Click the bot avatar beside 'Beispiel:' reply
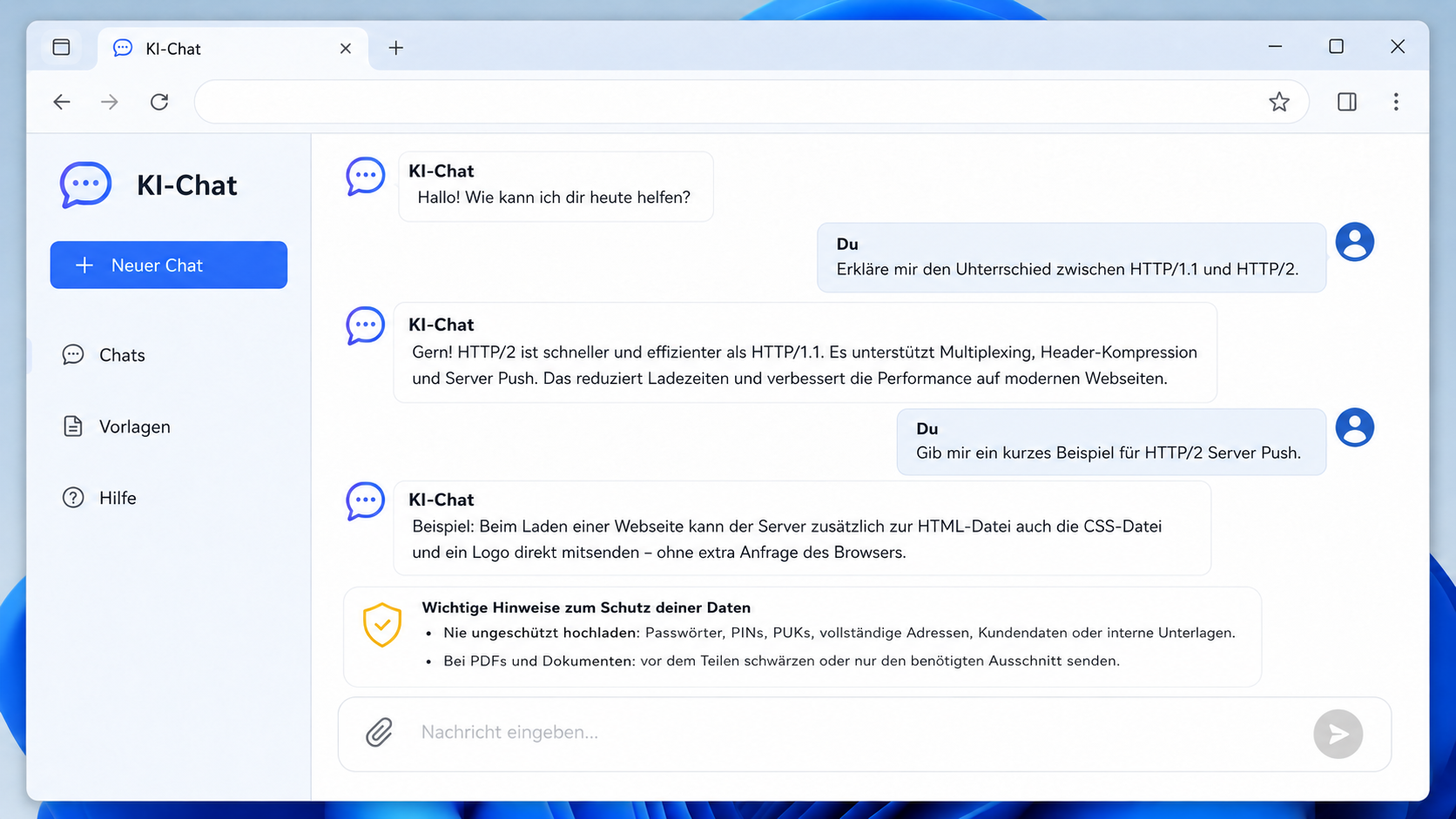The width and height of the screenshot is (1456, 819). click(x=365, y=501)
